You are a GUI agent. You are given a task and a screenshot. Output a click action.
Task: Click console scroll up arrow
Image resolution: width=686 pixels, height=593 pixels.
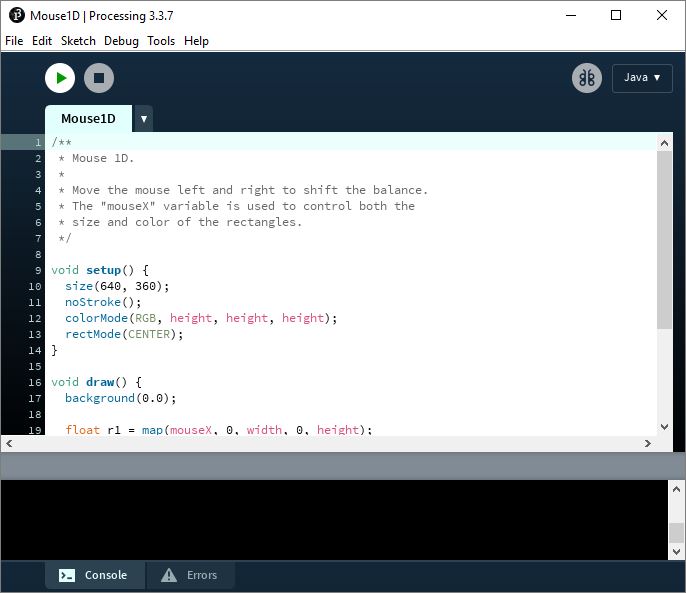coord(676,489)
